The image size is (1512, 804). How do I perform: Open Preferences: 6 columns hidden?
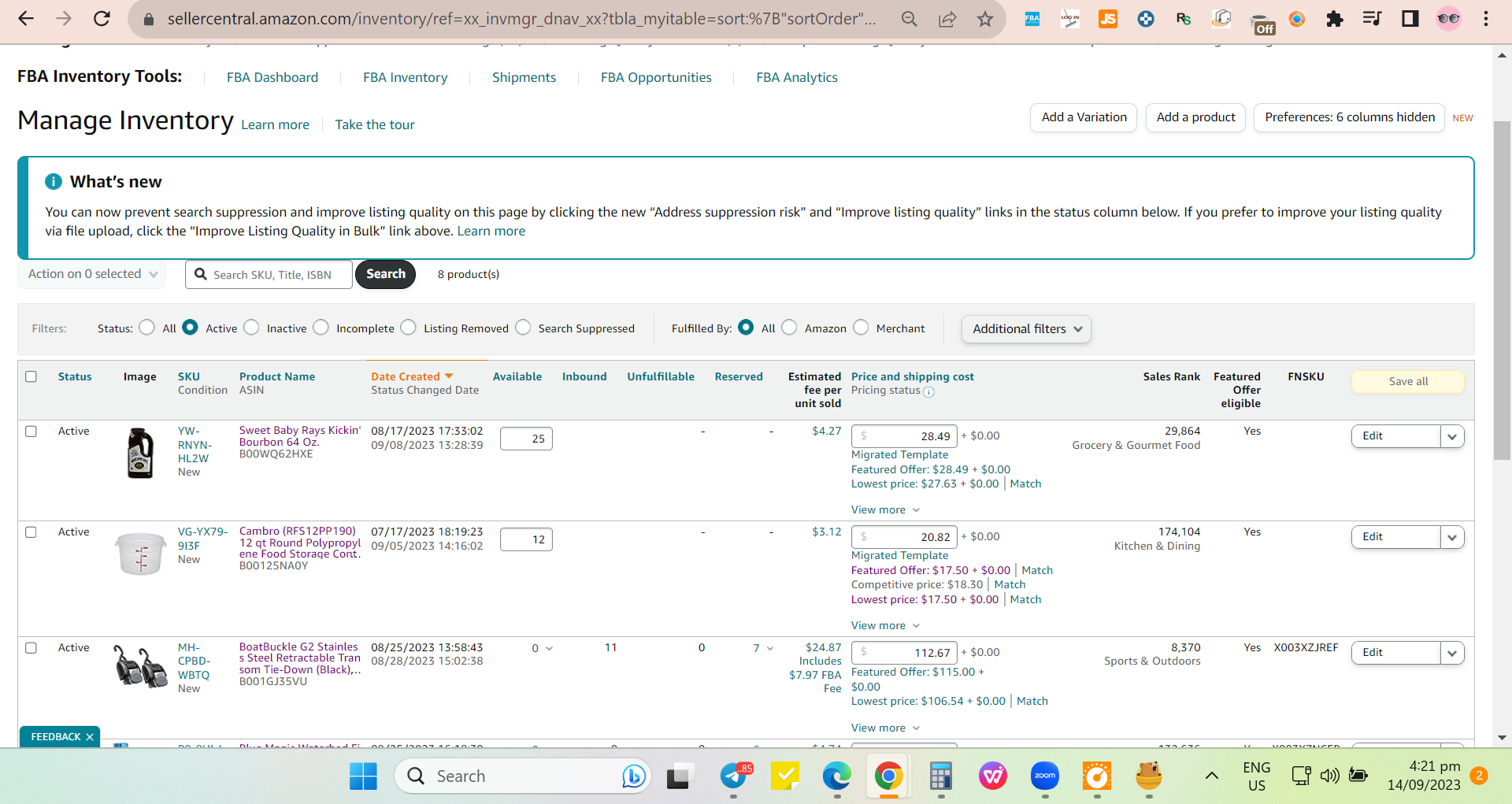(1349, 118)
